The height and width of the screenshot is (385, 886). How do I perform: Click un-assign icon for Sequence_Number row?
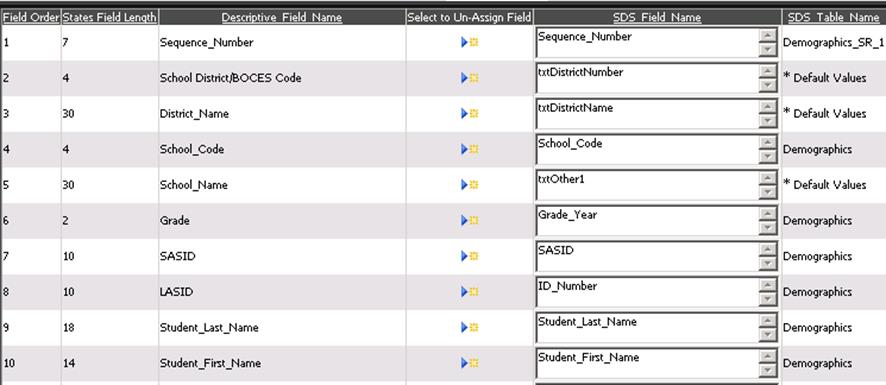click(470, 42)
